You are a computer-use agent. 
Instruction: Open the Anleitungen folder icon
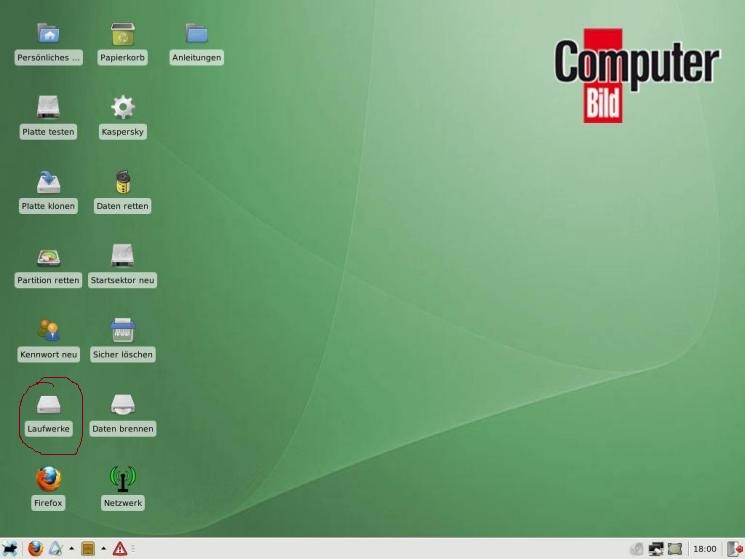pyautogui.click(x=197, y=34)
